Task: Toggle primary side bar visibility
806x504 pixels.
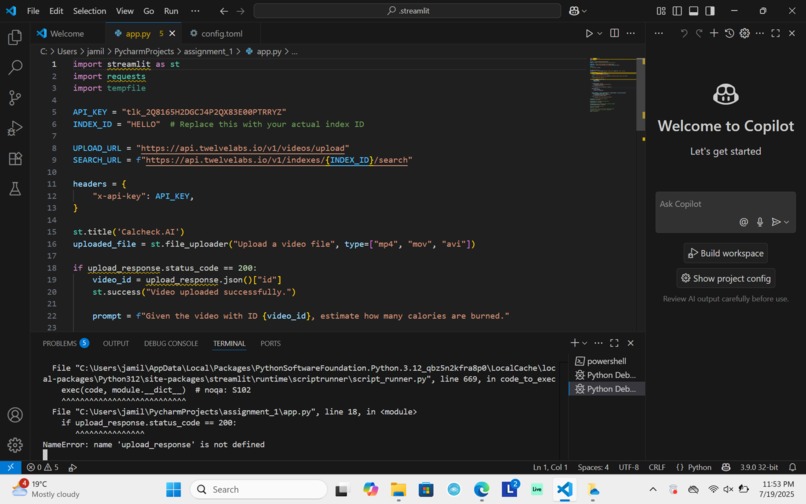Action: tap(677, 11)
